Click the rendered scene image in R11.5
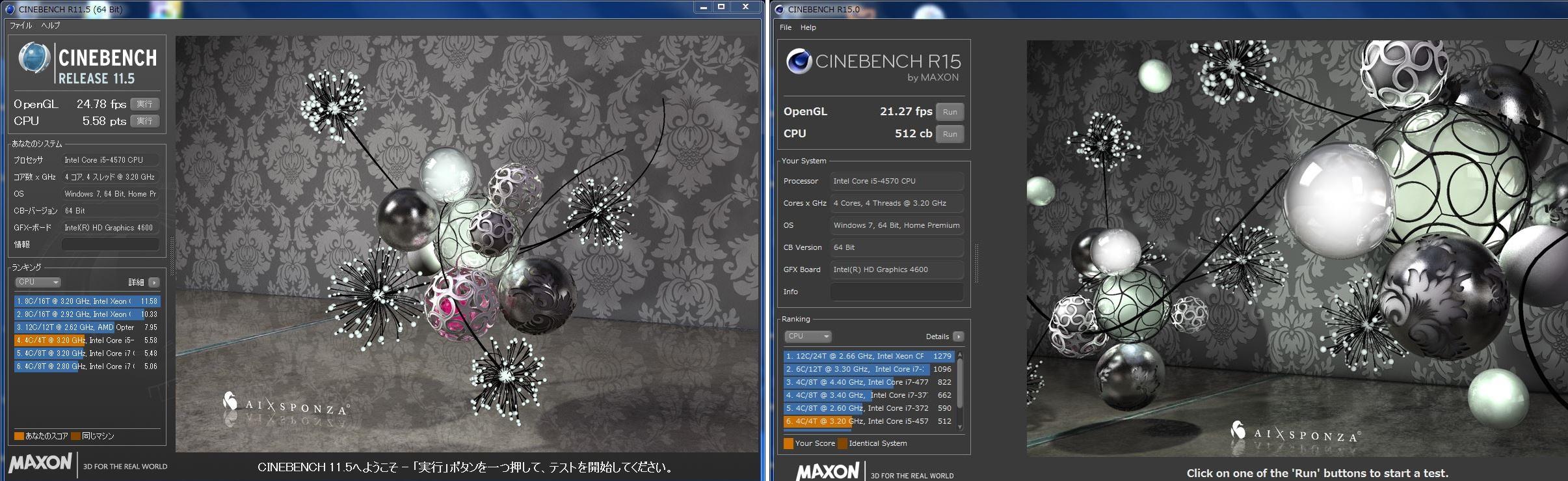The image size is (1568, 481). click(466, 244)
